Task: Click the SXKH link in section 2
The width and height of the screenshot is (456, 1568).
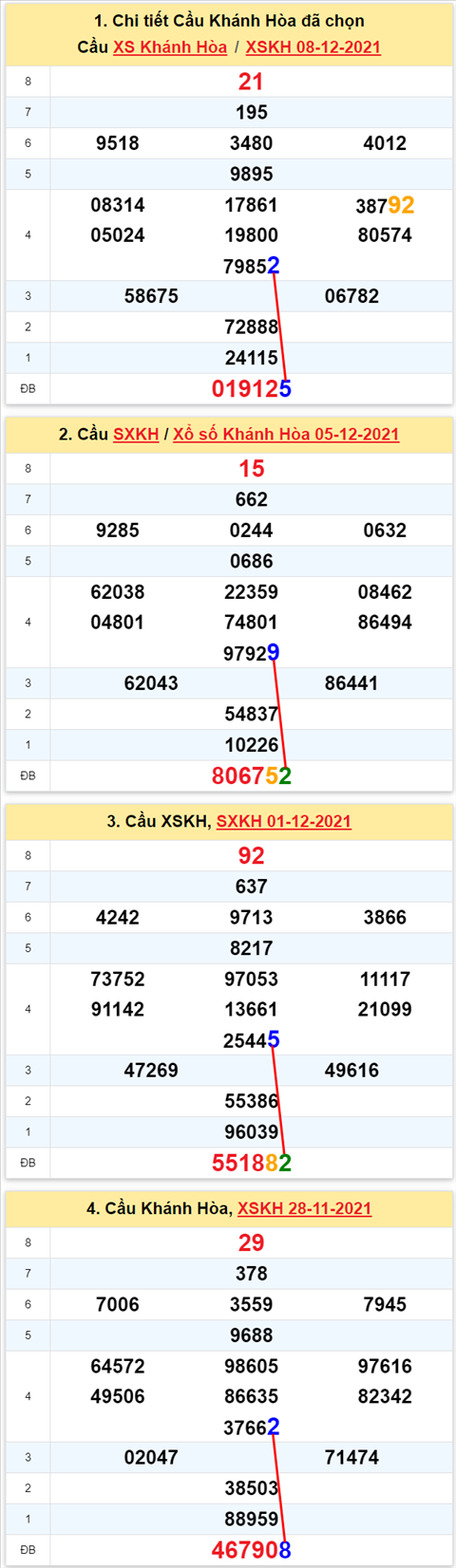Action: point(136,435)
